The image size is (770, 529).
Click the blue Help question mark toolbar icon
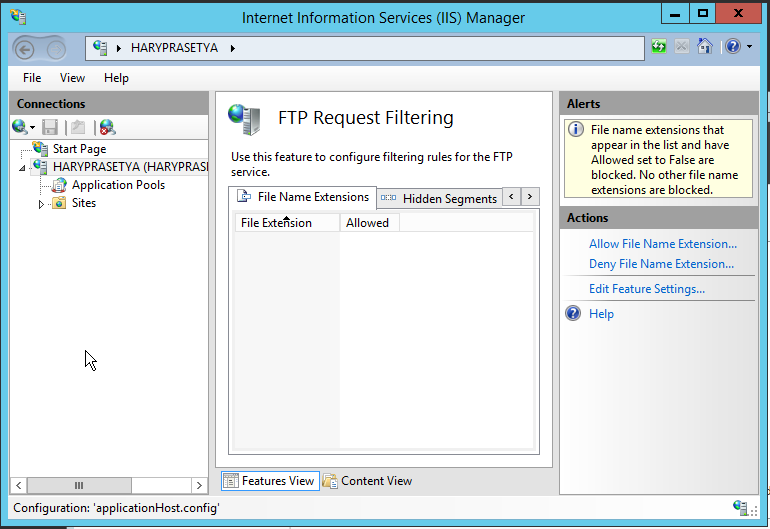(x=732, y=47)
